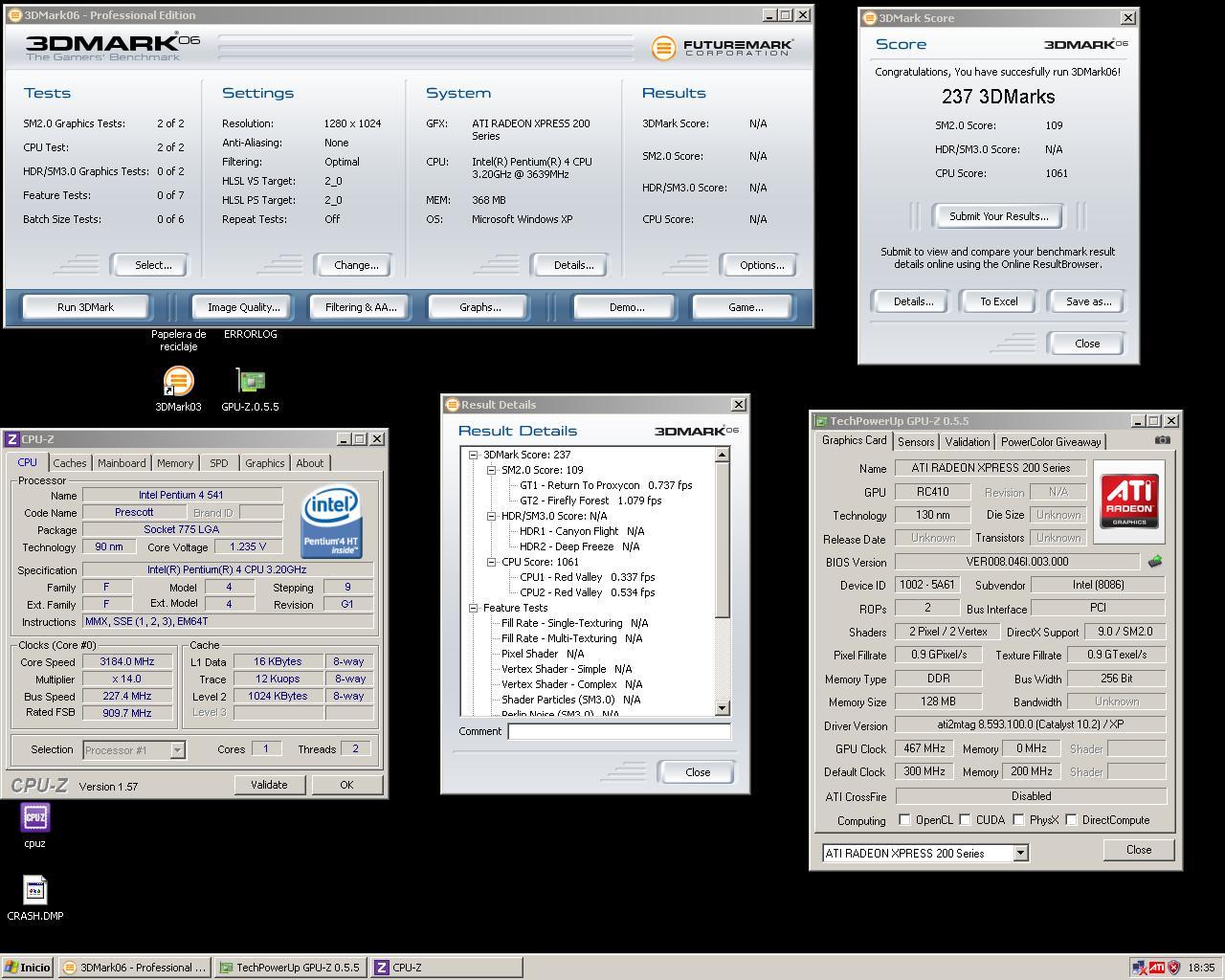This screenshot has height=980, width=1225.
Task: Click the network tray icon beside the ATI icon
Action: click(1139, 968)
